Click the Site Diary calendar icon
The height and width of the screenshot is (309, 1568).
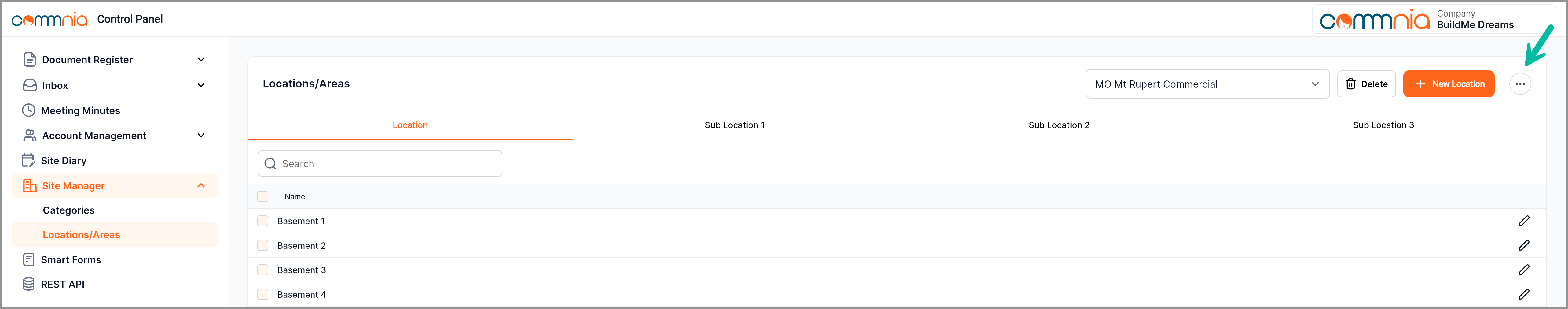28,160
